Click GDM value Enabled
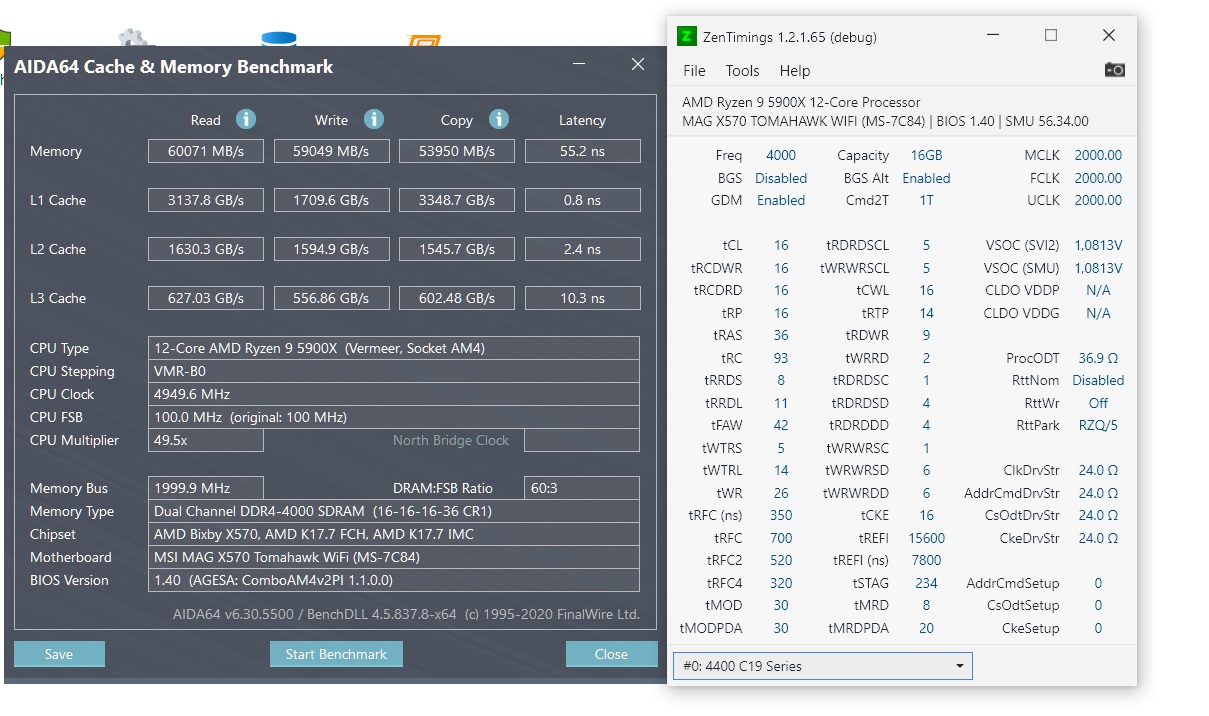The image size is (1209, 716). tap(781, 200)
